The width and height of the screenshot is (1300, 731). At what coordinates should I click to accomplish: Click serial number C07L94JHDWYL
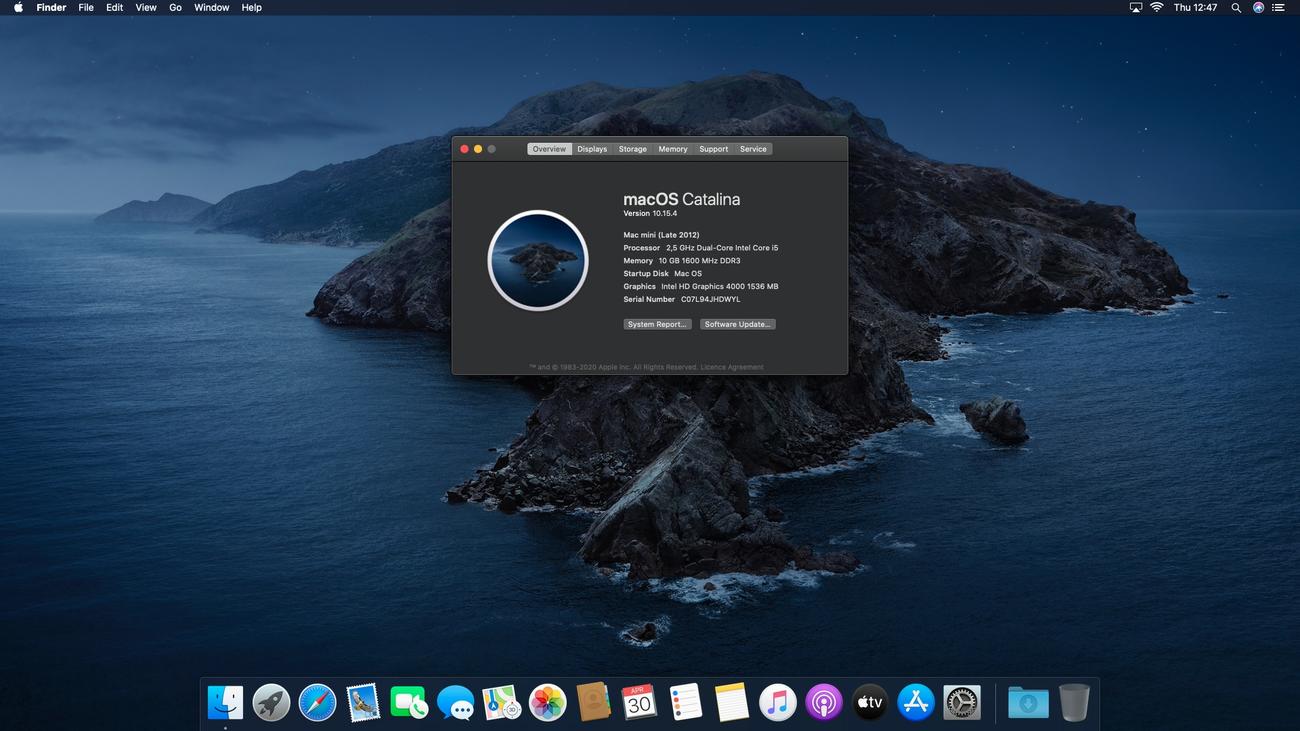pos(711,299)
